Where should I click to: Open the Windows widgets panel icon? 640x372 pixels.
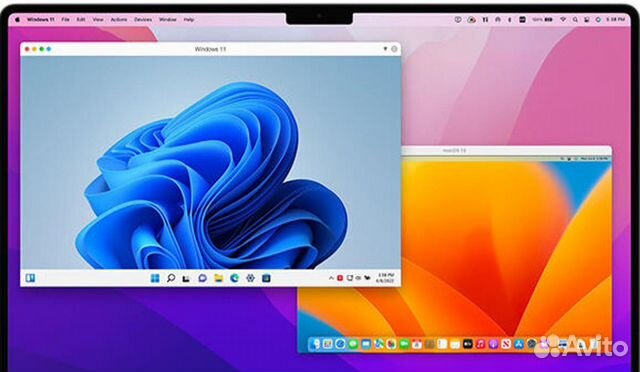coord(30,278)
